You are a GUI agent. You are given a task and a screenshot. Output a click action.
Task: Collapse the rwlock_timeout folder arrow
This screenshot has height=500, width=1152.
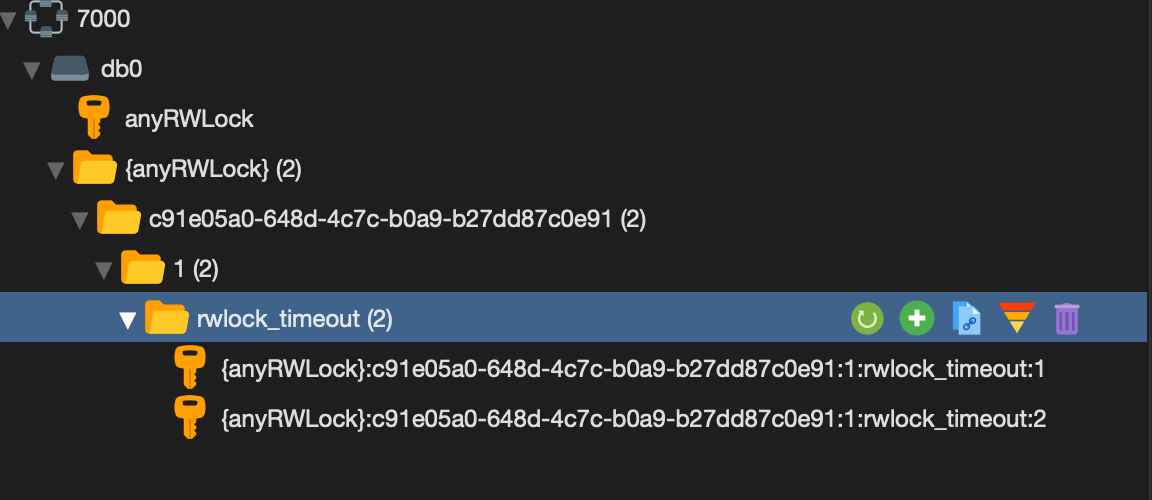[x=127, y=320]
